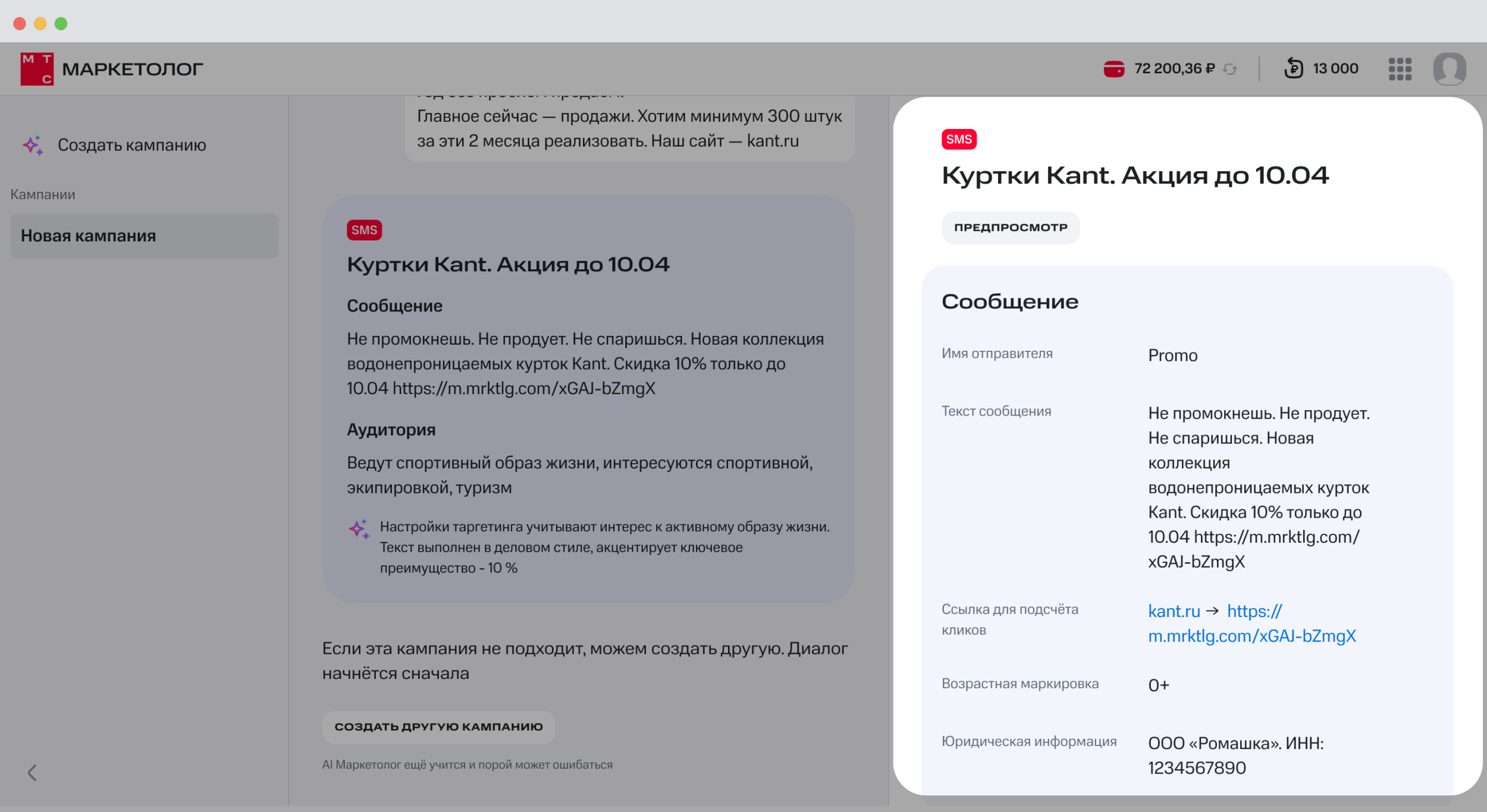Open the kant.ru link
Screen dimensions: 1487x812
click(x=1174, y=611)
